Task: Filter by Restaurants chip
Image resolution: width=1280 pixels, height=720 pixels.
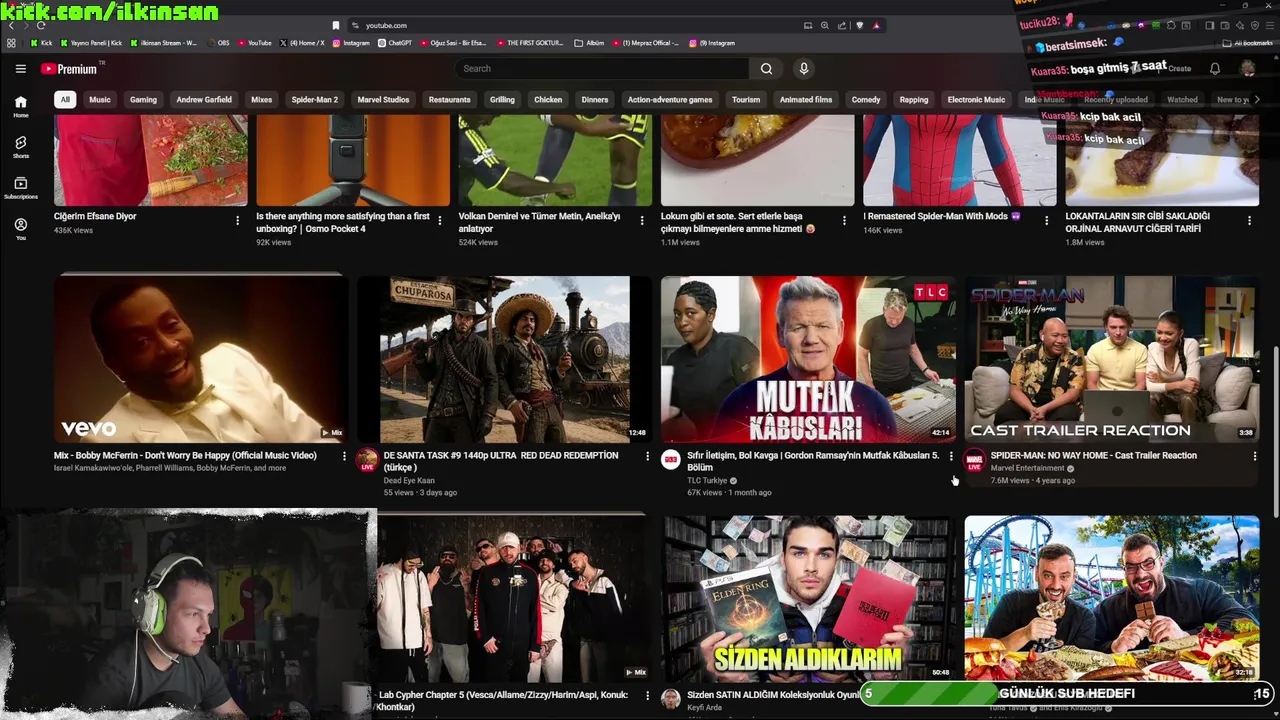Action: (x=450, y=100)
